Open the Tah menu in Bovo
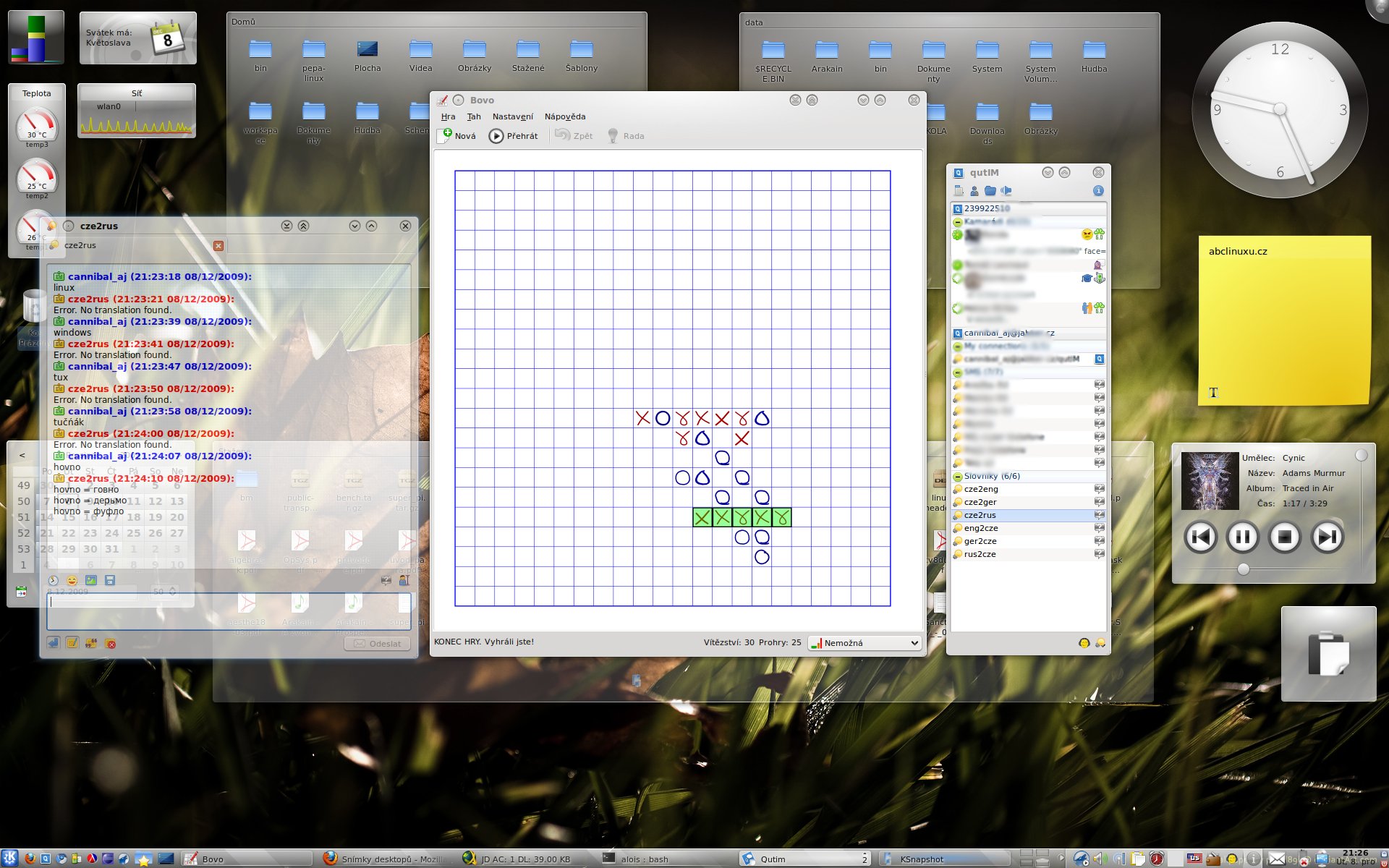 coord(474,116)
